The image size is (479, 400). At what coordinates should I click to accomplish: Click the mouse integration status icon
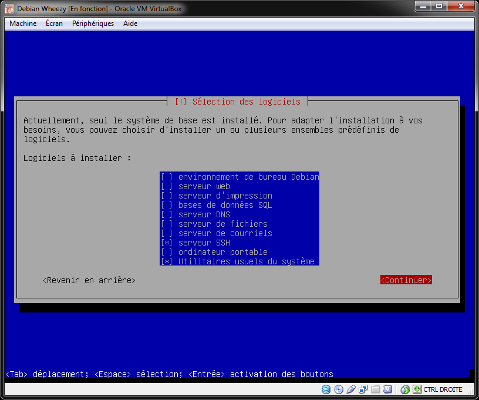tap(405, 389)
